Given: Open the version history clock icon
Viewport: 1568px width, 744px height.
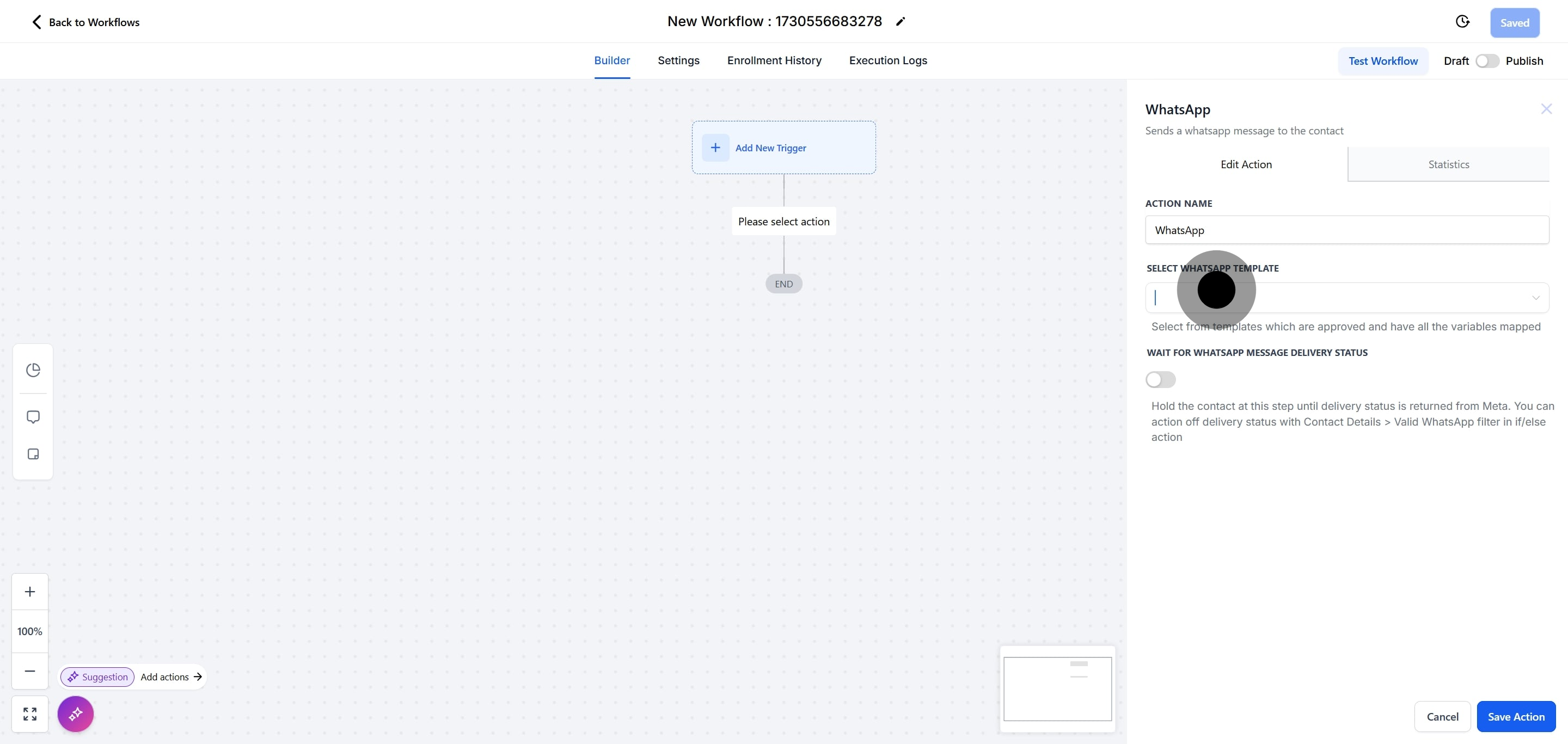Looking at the screenshot, I should pos(1462,22).
